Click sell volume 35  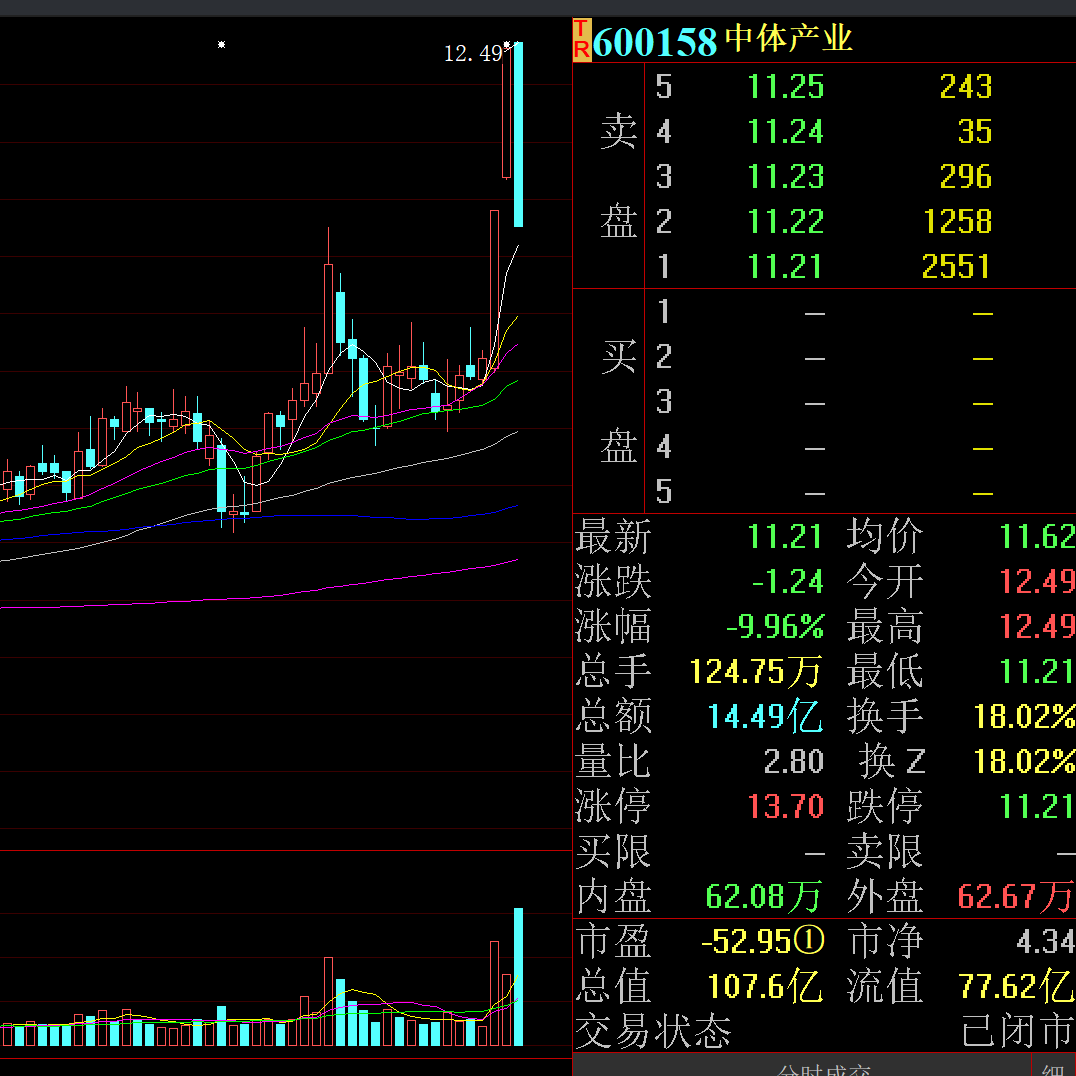click(975, 132)
